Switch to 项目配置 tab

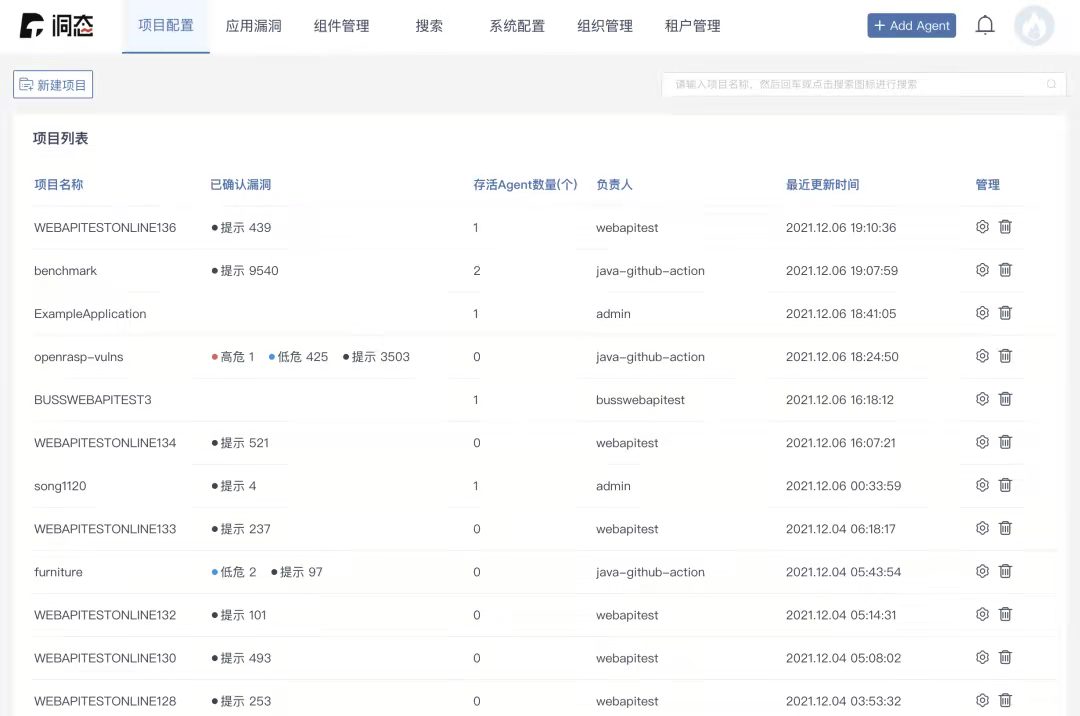165,25
